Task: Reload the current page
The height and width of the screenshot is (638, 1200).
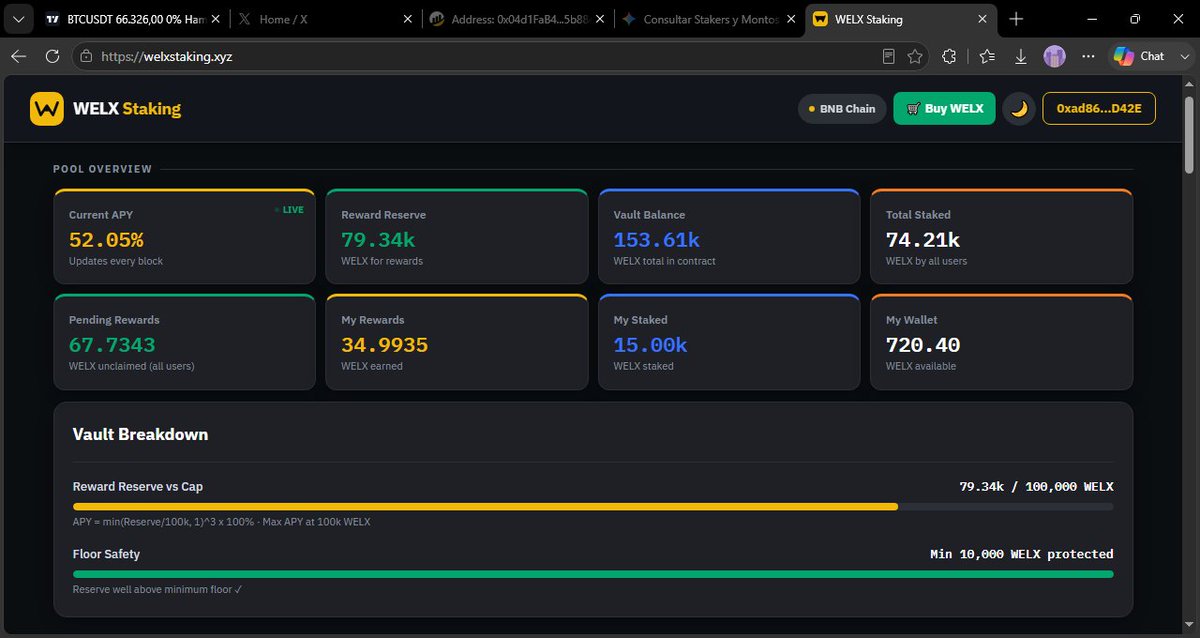Action: tap(52, 57)
